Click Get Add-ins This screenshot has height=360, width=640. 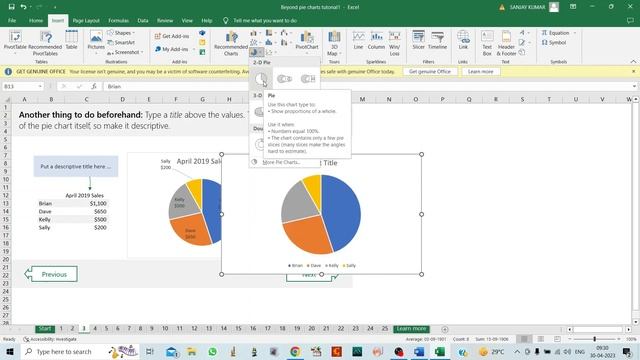click(172, 36)
